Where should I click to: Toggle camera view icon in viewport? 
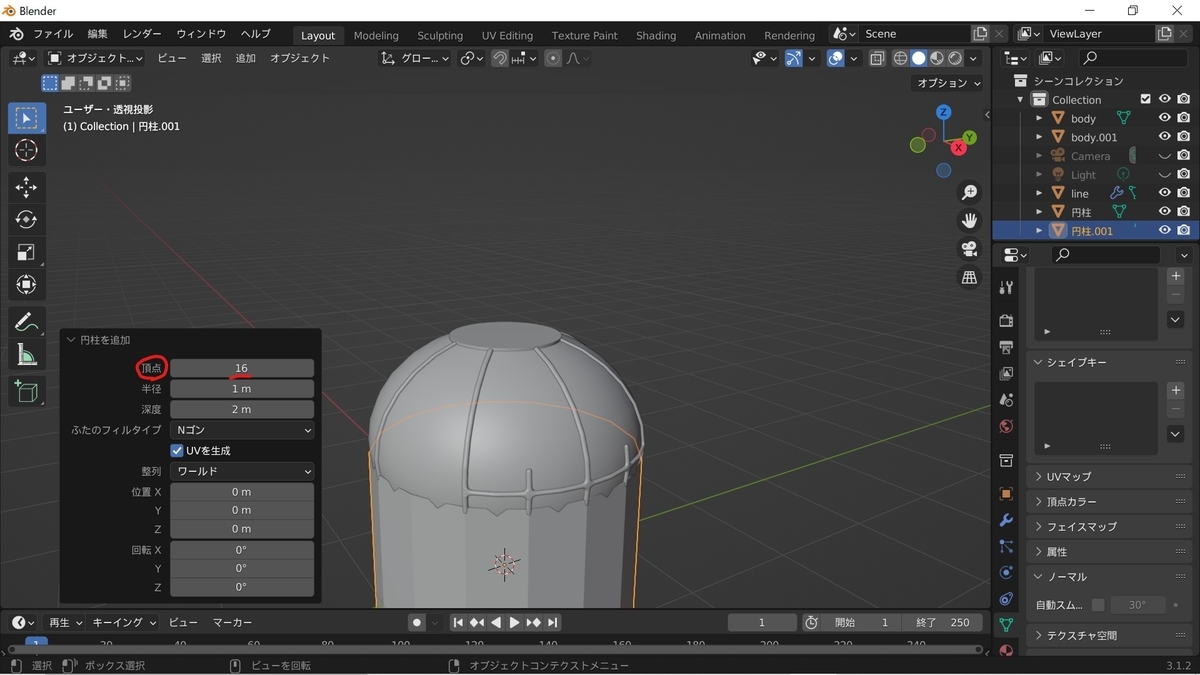[969, 249]
